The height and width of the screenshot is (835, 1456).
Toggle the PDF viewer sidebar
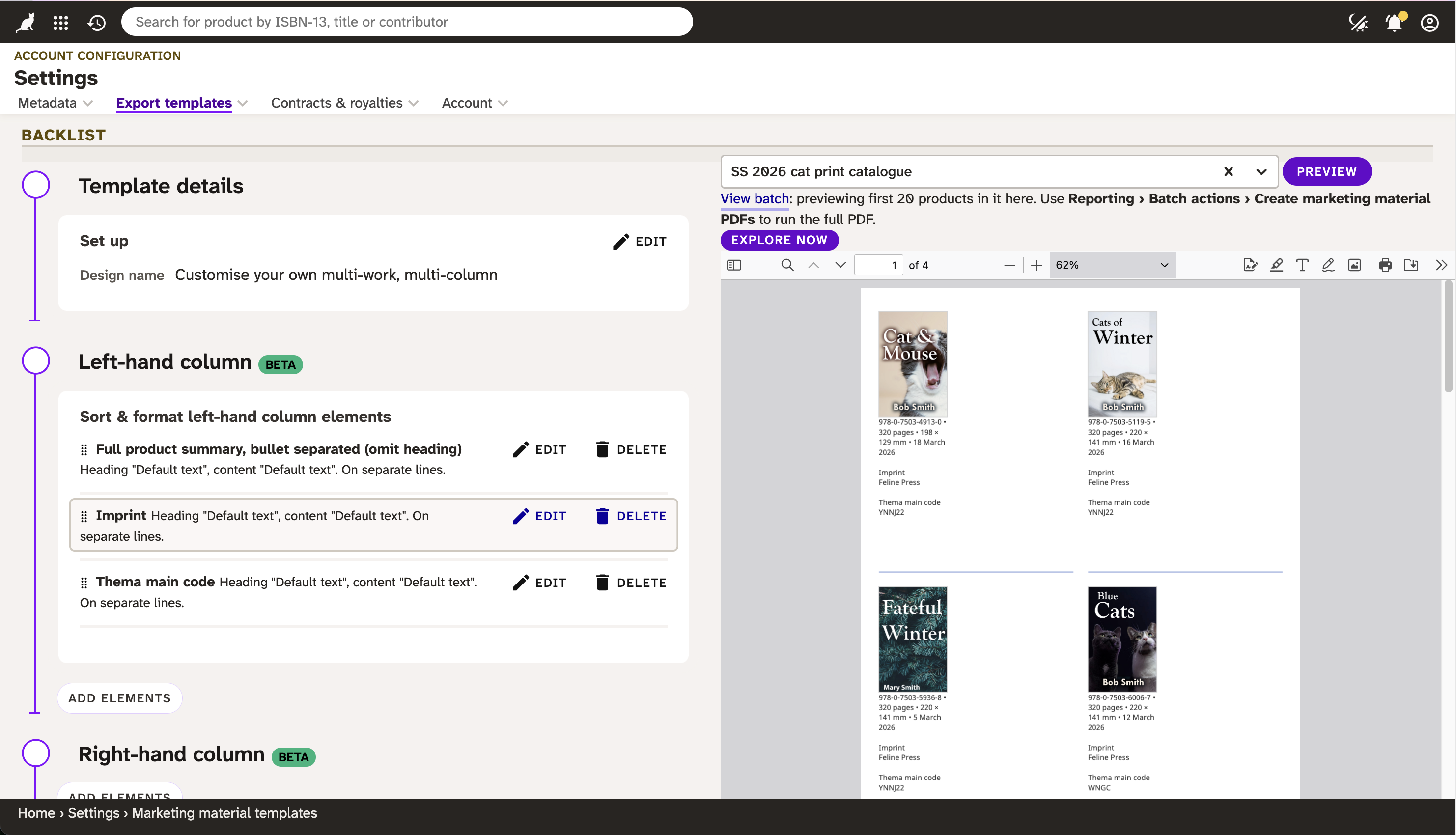tap(734, 265)
